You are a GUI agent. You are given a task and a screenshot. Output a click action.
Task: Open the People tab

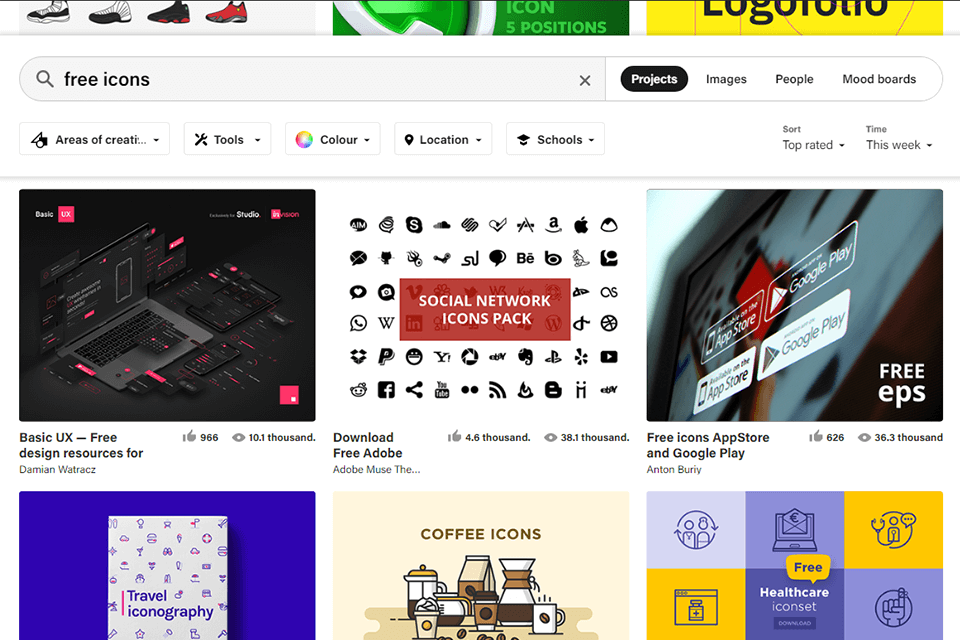click(794, 79)
